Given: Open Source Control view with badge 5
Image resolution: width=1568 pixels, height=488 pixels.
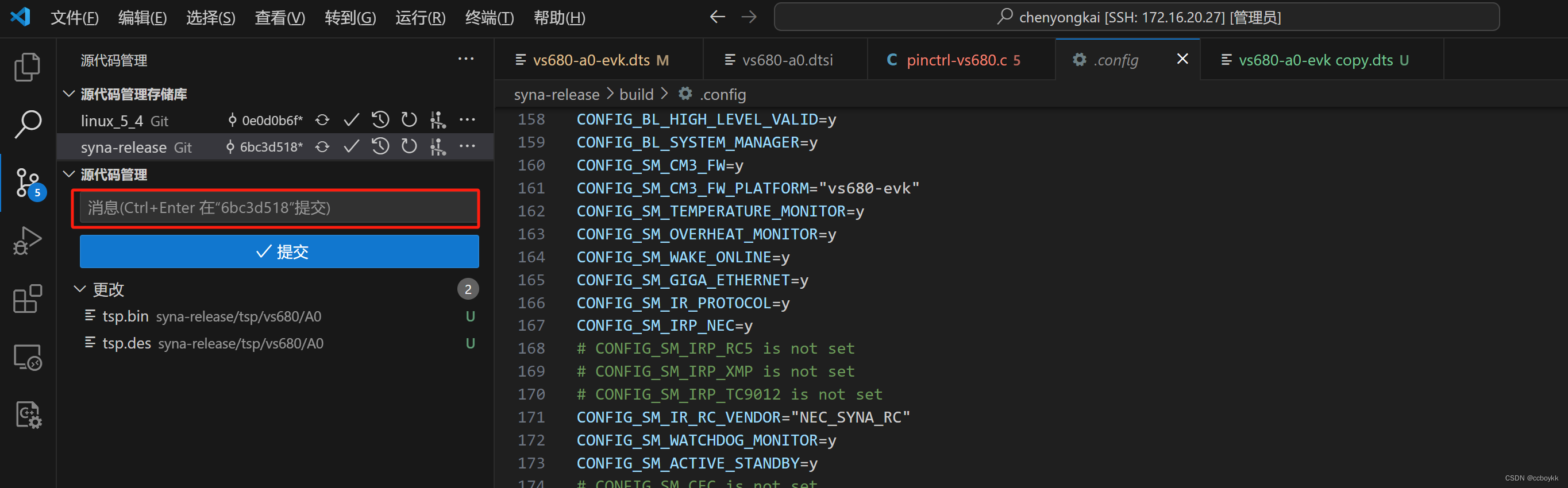Looking at the screenshot, I should (x=29, y=183).
